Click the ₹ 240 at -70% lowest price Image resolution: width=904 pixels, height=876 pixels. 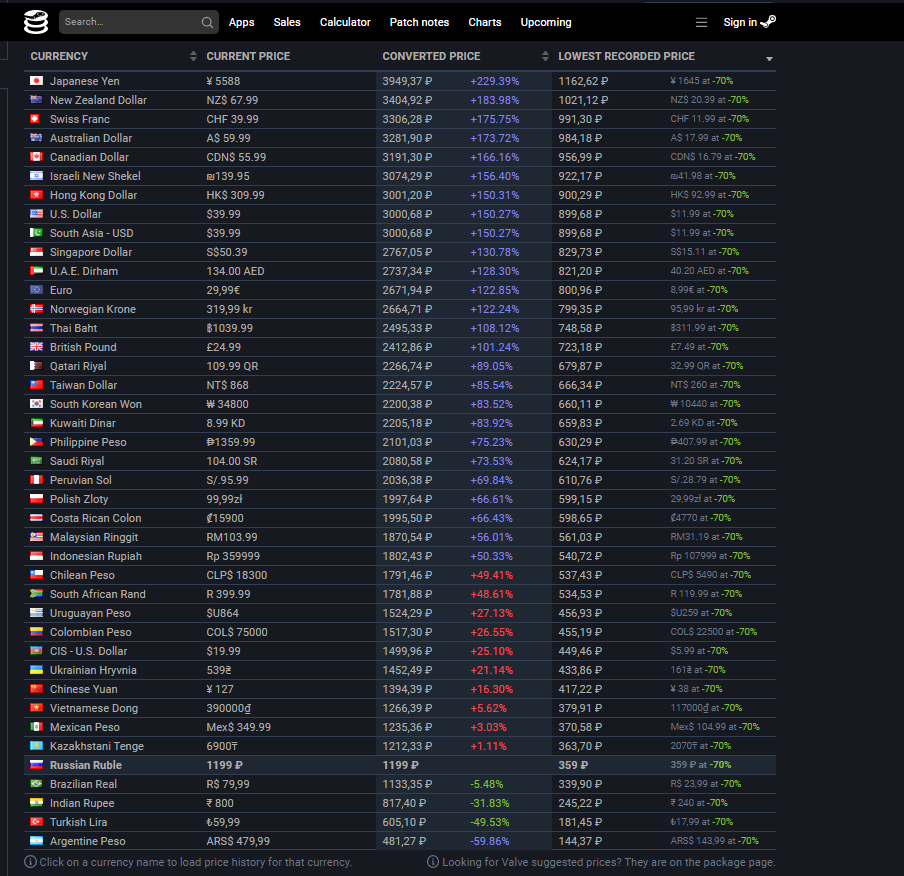pyautogui.click(x=699, y=803)
